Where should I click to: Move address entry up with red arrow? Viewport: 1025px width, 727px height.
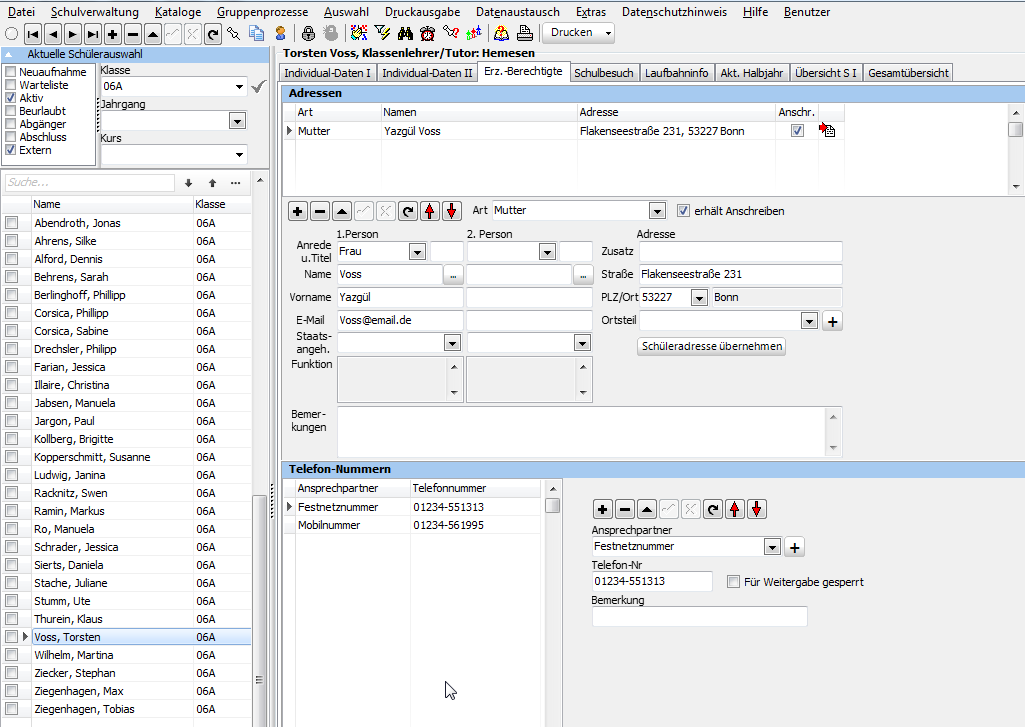(x=429, y=211)
